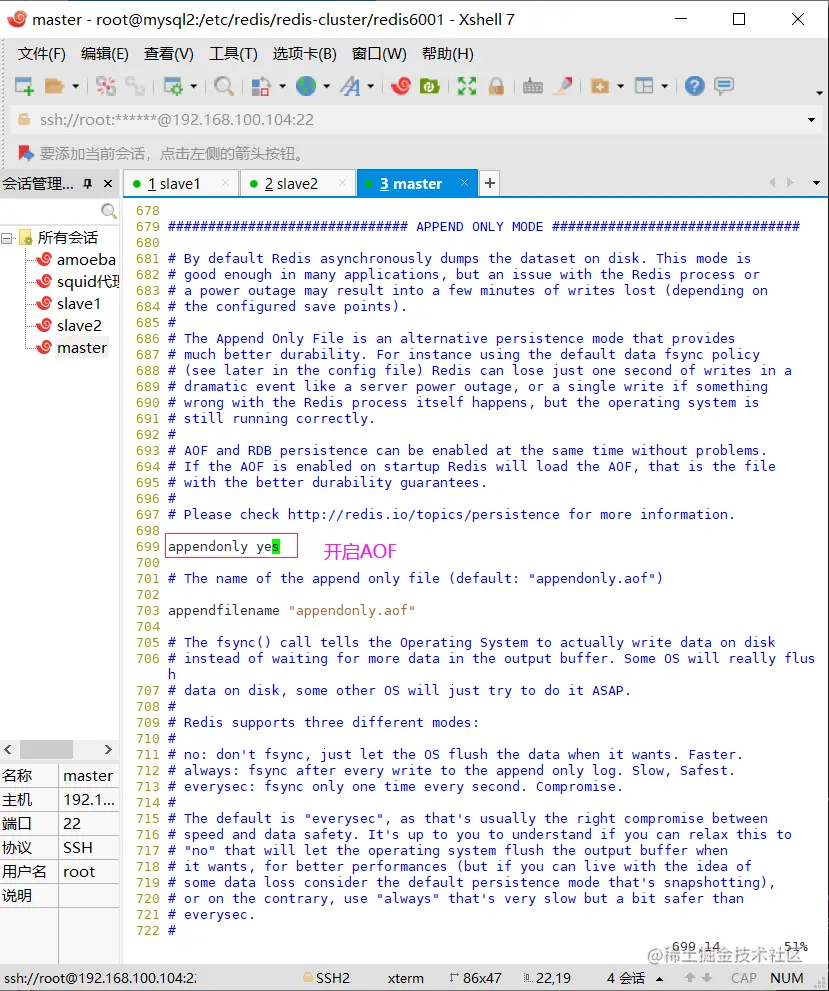The width and height of the screenshot is (829, 991).
Task: Open the 选项卡(B) menu
Action: (305, 54)
